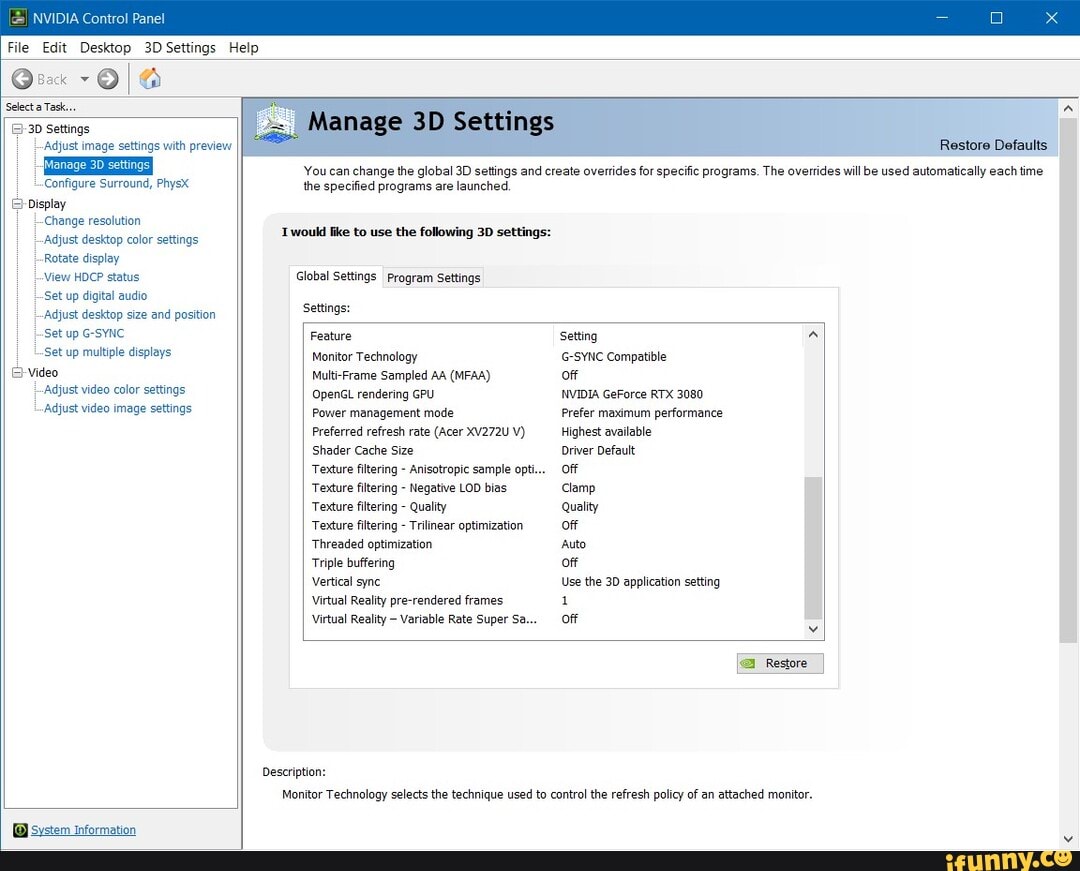This screenshot has width=1080, height=871.
Task: Click the NVIDIA home icon in the toolbar
Action: pyautogui.click(x=150, y=78)
